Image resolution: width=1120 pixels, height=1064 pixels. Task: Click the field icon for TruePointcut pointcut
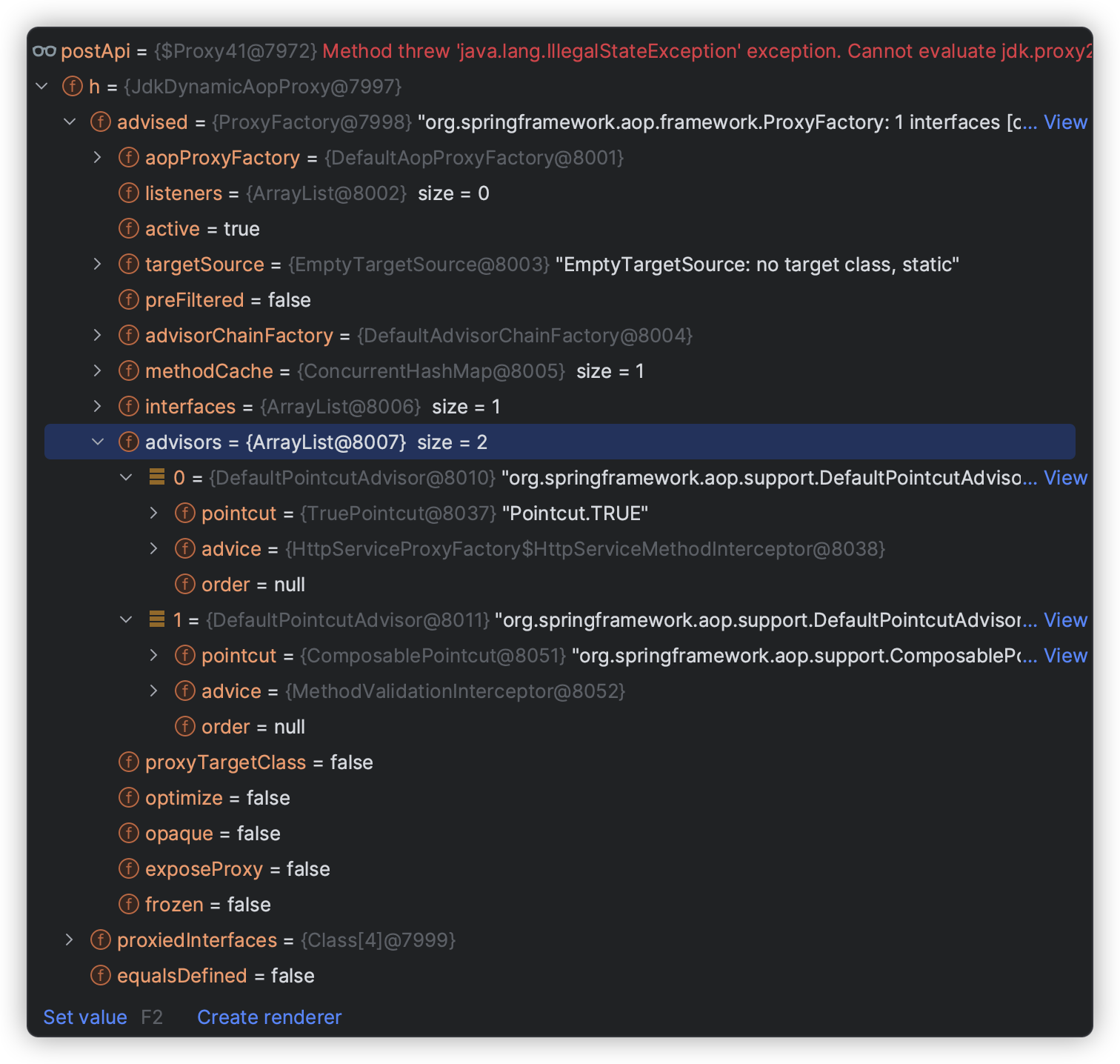(x=185, y=513)
